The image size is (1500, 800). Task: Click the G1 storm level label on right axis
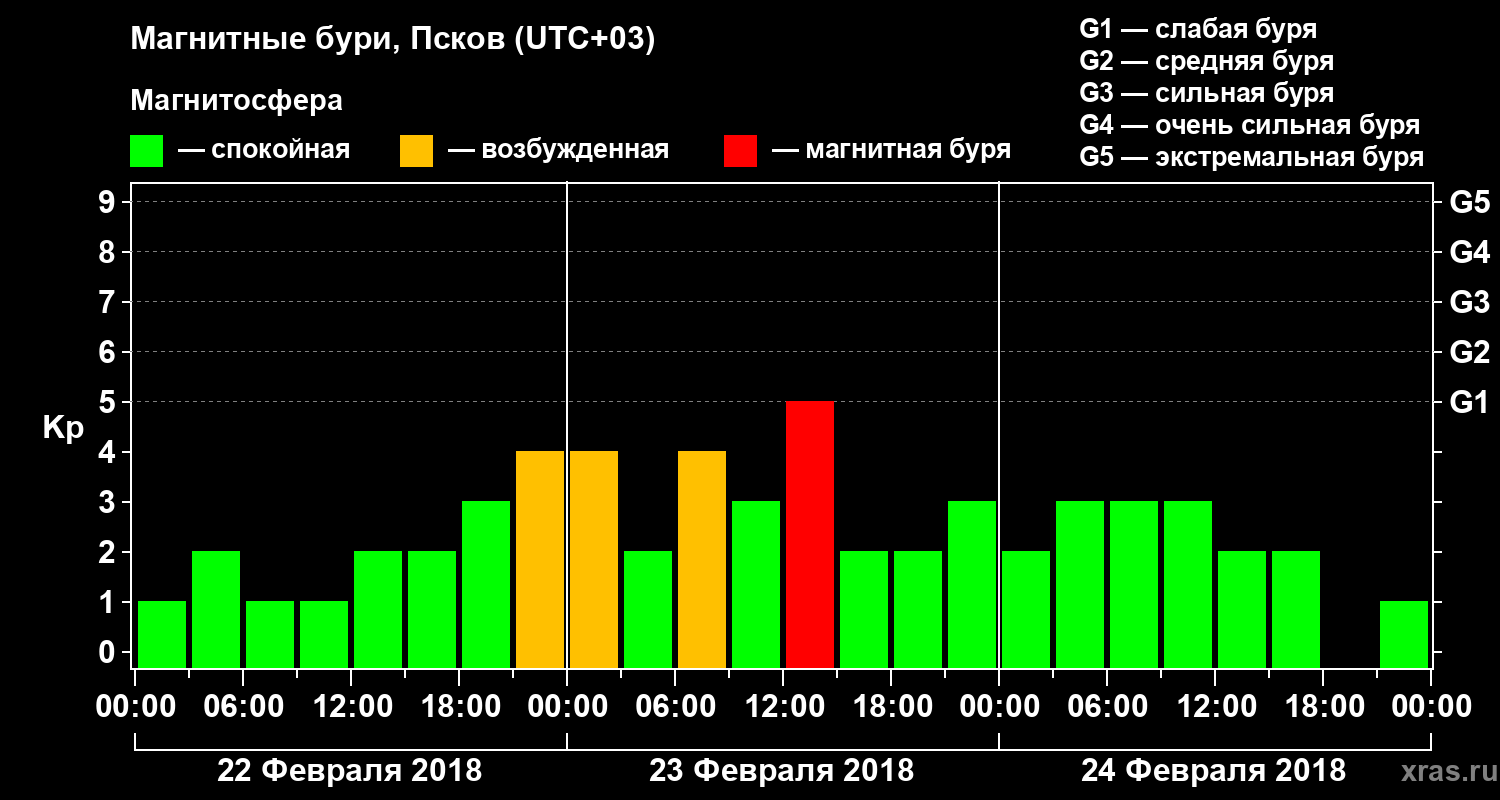pos(1469,402)
